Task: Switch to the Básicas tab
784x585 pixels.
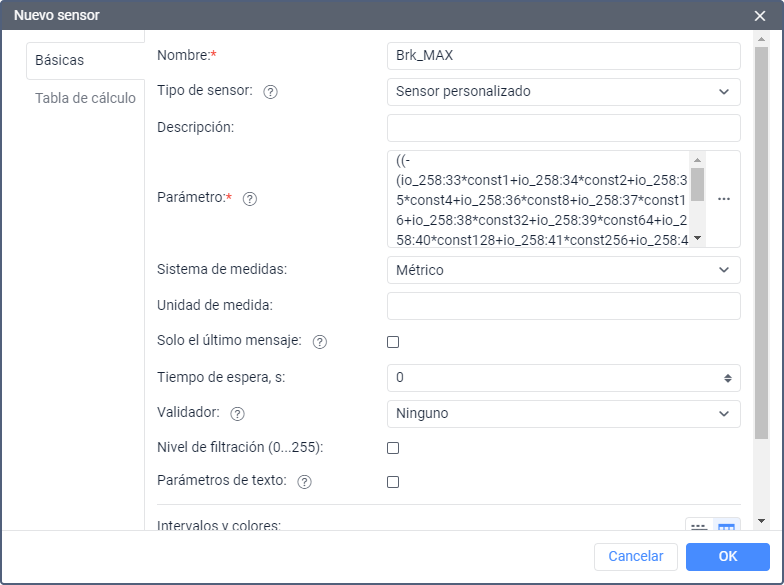Action: pyautogui.click(x=60, y=60)
